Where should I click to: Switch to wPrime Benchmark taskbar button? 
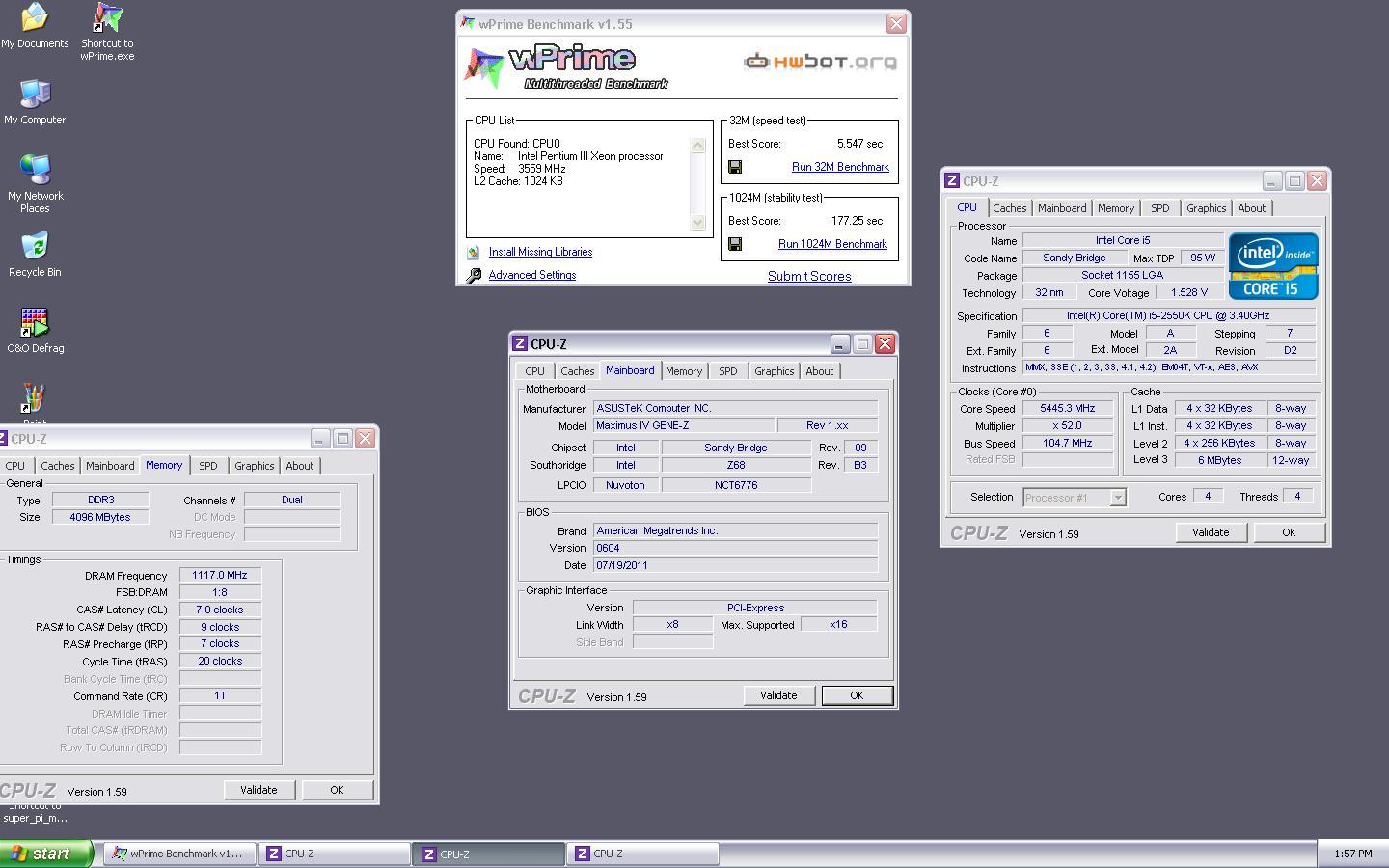pyautogui.click(x=179, y=854)
